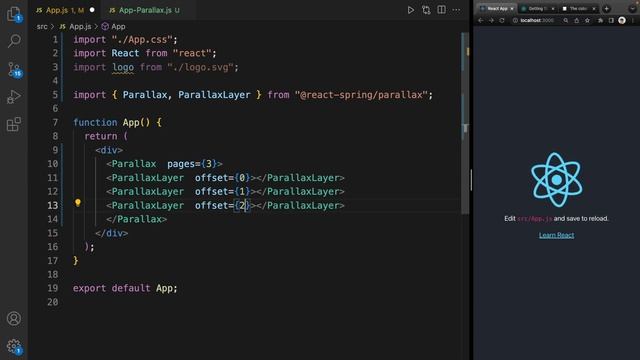
Task: Click the browser back arrow
Action: (480, 20)
